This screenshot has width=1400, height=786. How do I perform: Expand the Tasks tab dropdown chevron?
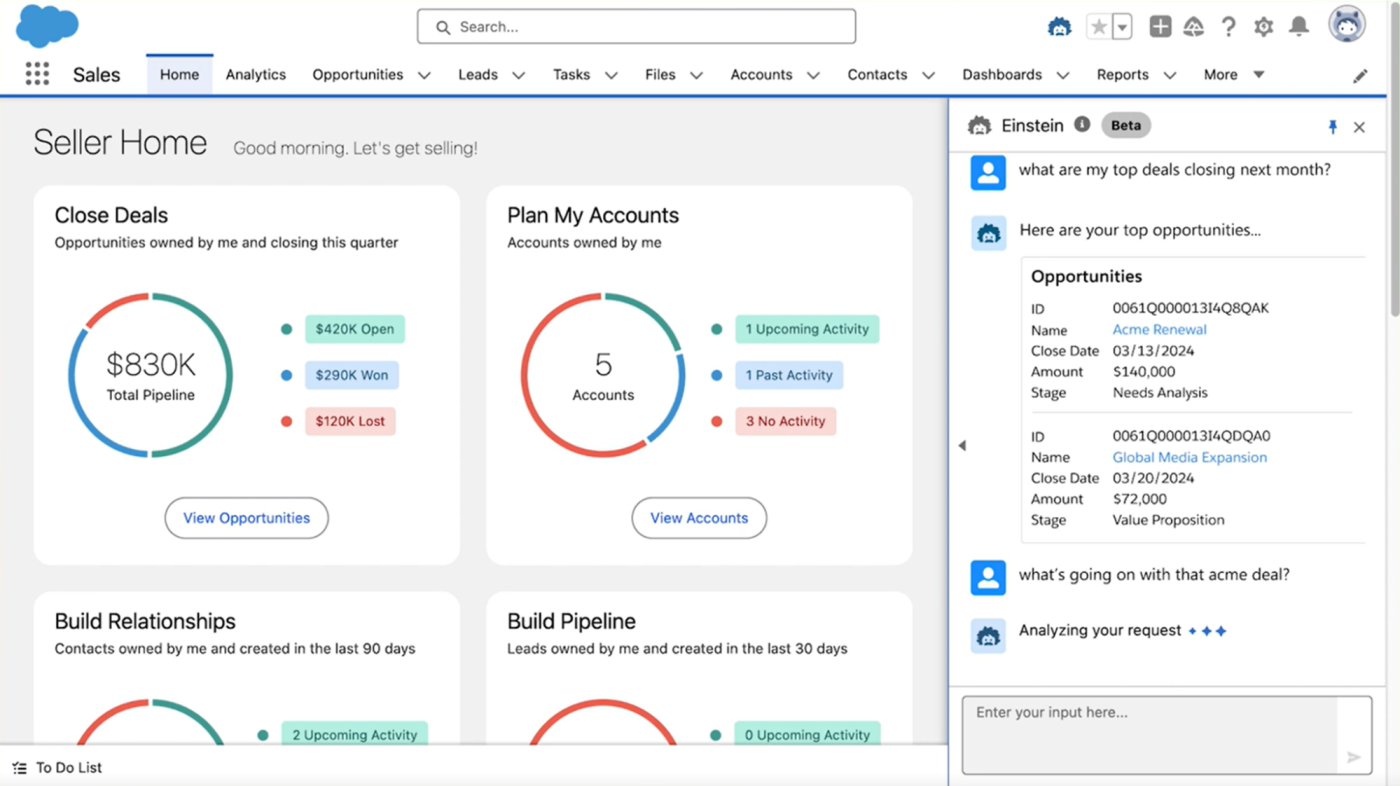pyautogui.click(x=611, y=75)
